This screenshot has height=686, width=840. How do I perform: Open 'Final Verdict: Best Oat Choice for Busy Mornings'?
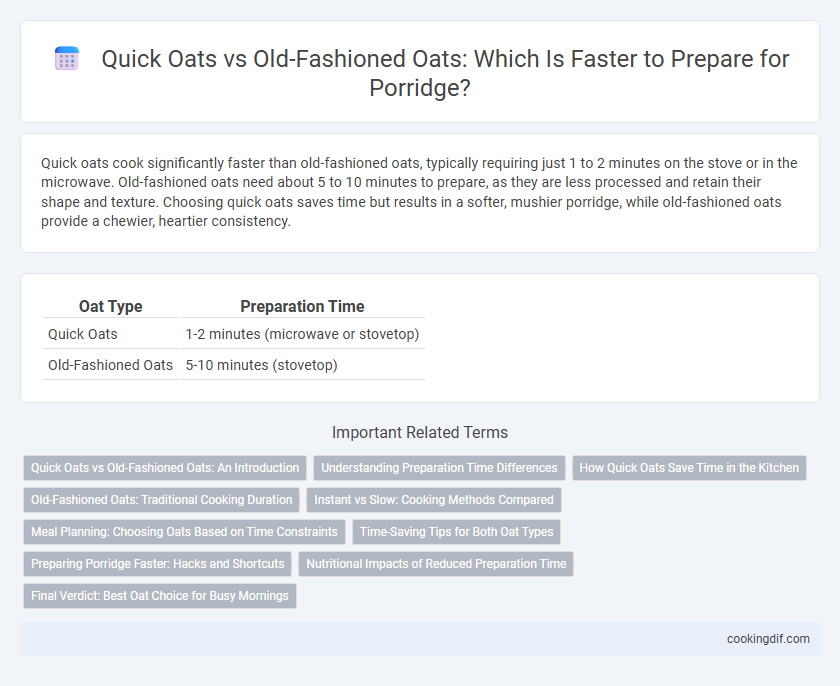tap(160, 595)
